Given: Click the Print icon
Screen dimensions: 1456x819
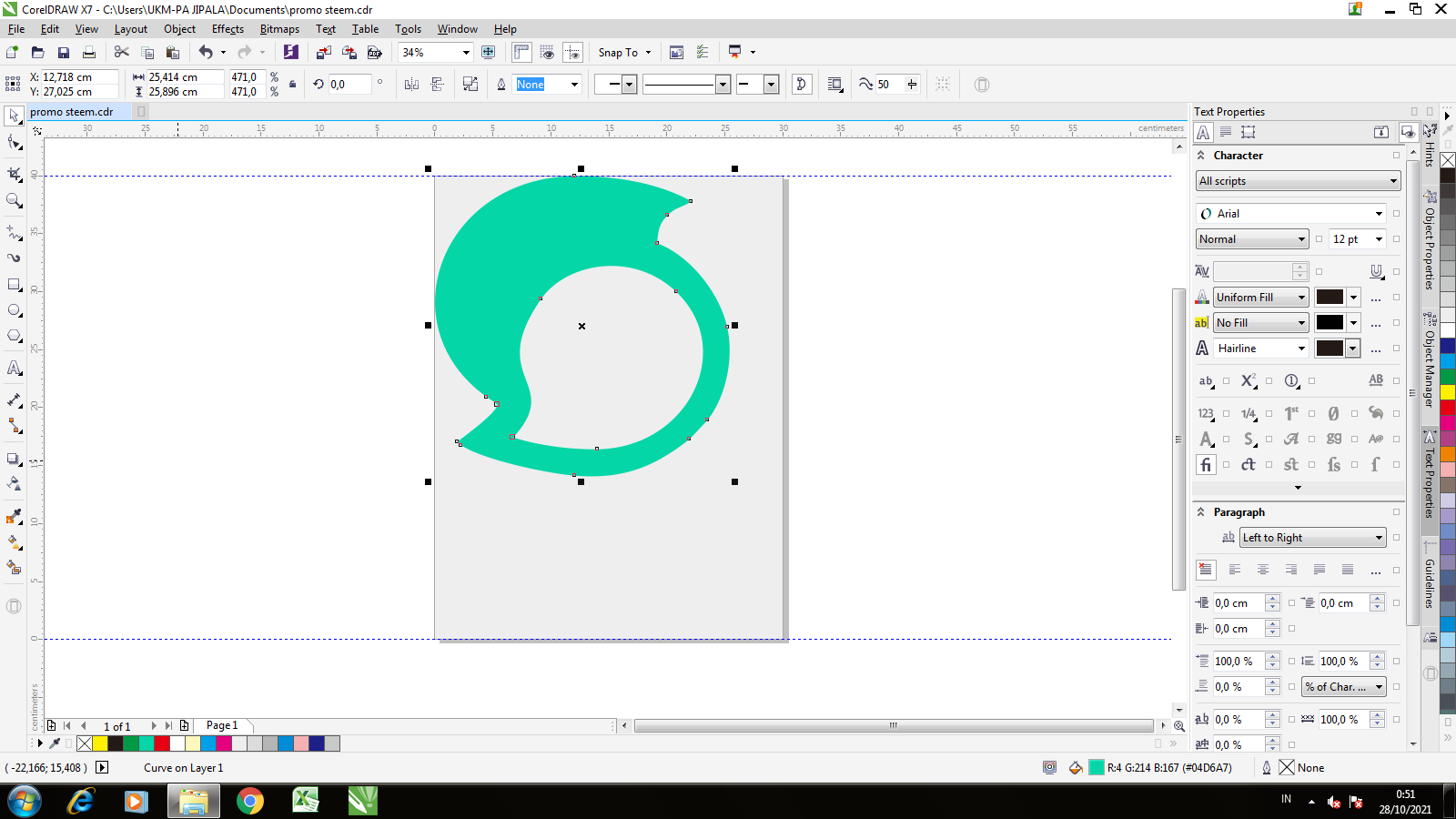Looking at the screenshot, I should pos(88,53).
